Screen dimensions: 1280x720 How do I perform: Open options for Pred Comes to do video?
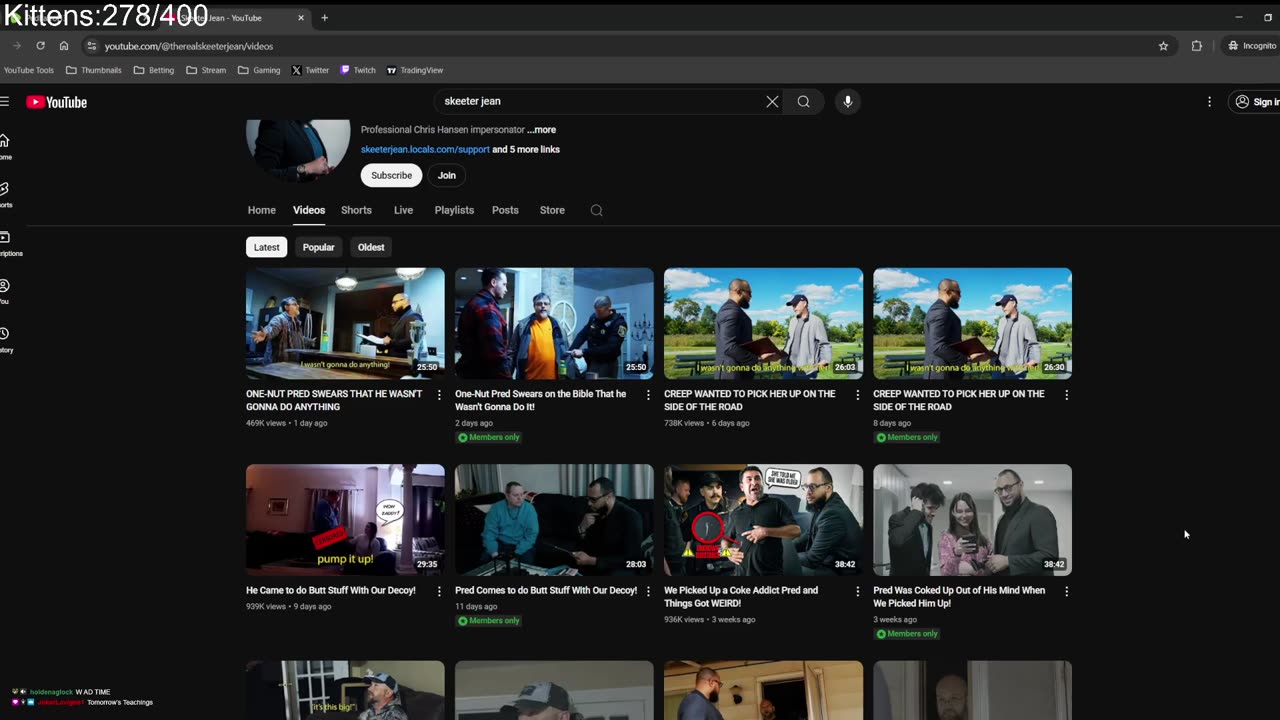point(647,592)
